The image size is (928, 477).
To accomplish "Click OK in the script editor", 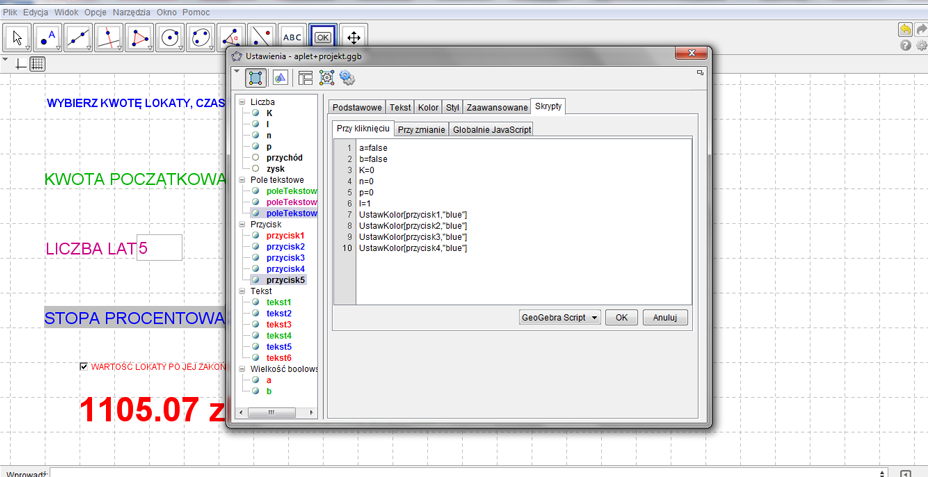I will [x=621, y=318].
